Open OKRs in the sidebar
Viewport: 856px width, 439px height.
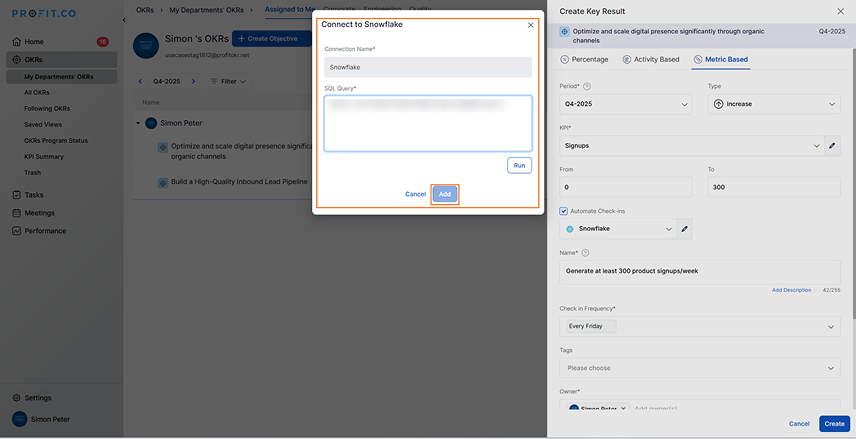coord(62,60)
